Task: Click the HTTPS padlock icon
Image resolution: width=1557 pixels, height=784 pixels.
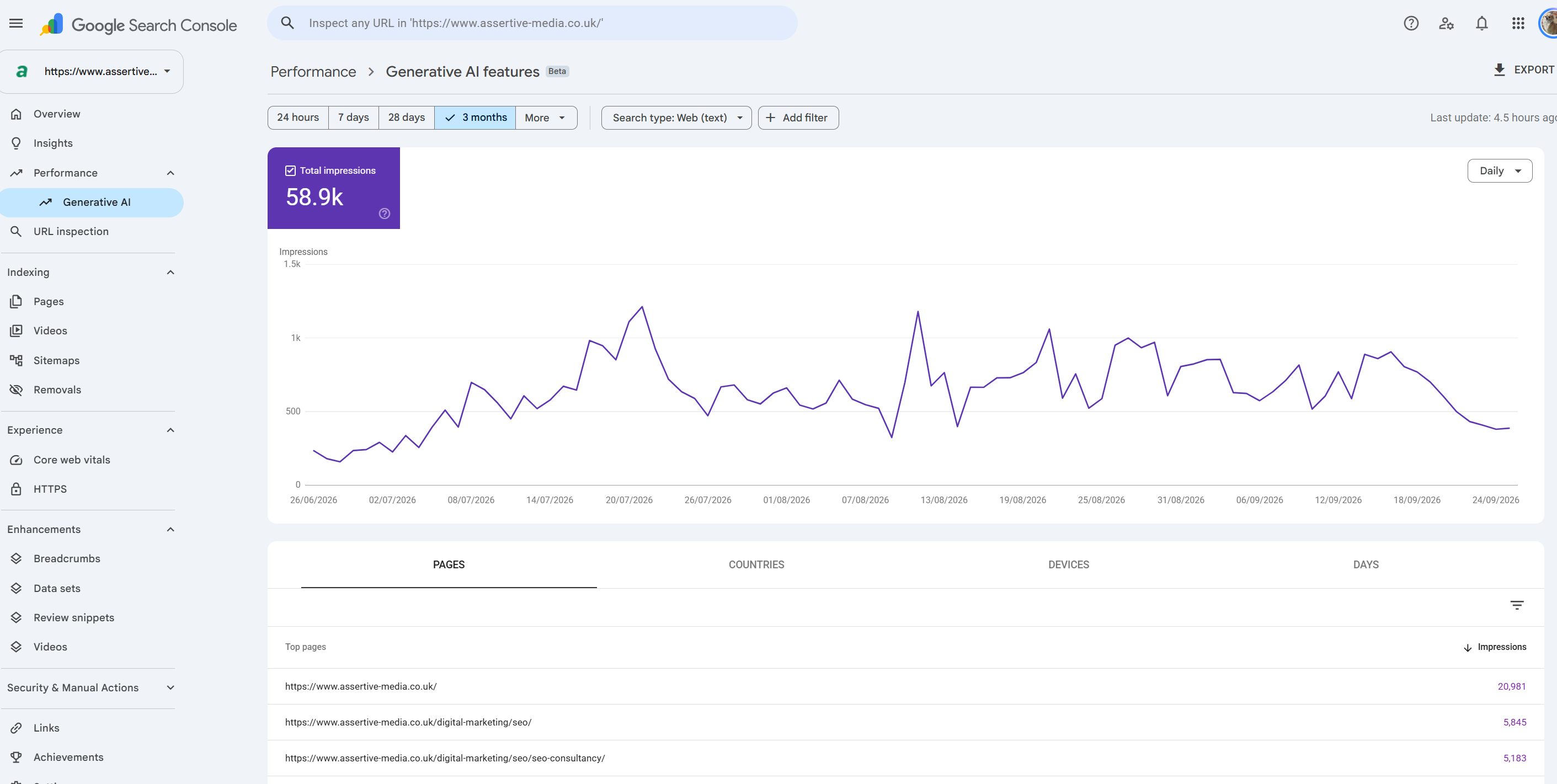Action: click(17, 489)
